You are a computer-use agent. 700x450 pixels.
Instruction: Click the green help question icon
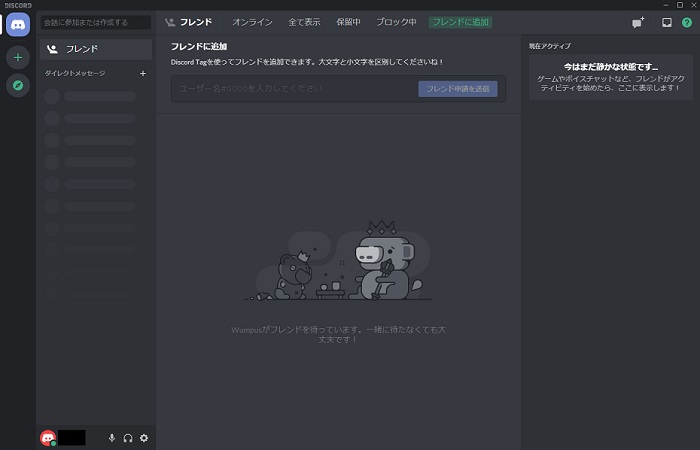point(687,22)
